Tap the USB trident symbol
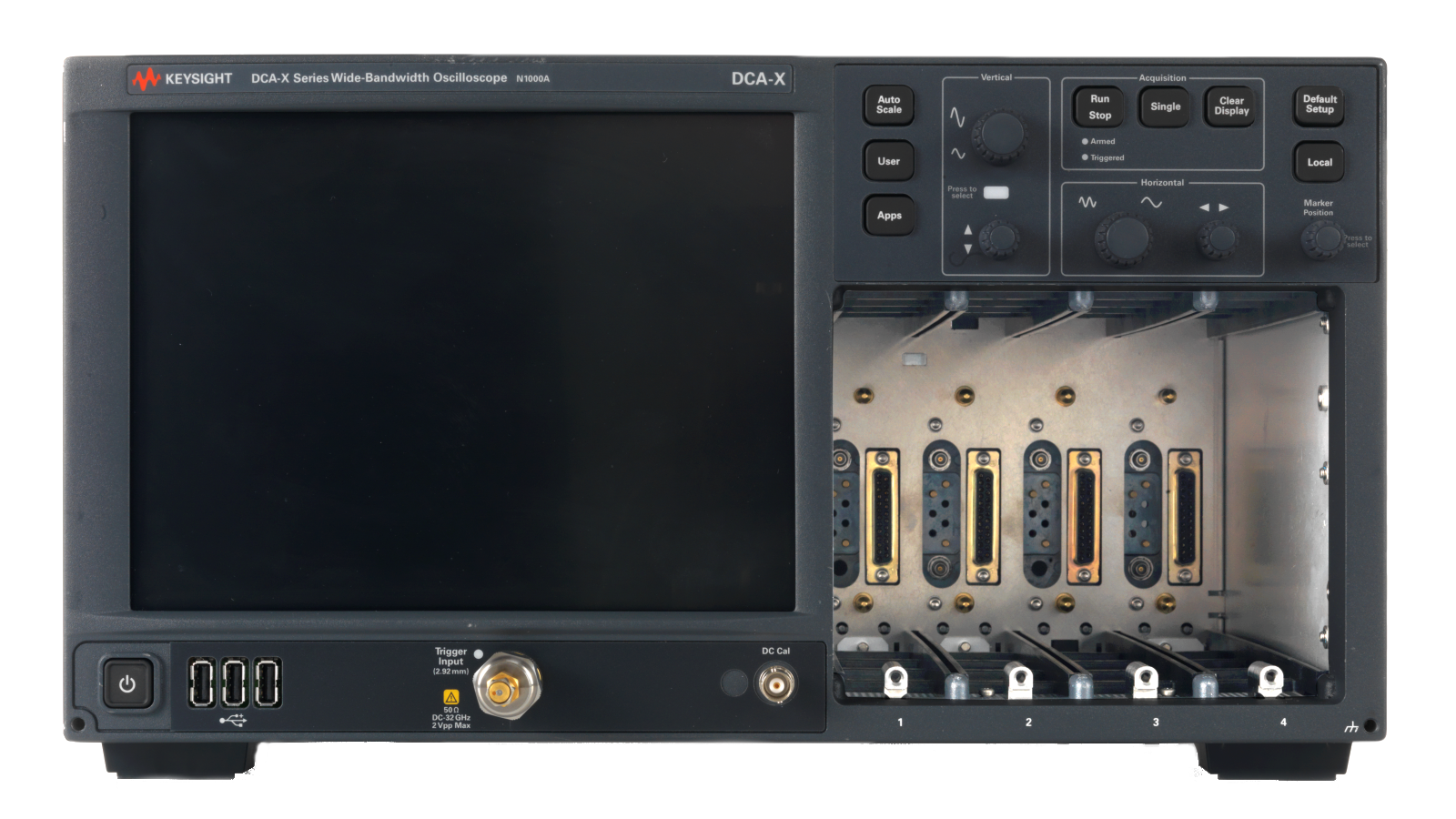Image resolution: width=1456 pixels, height=819 pixels. (x=233, y=721)
